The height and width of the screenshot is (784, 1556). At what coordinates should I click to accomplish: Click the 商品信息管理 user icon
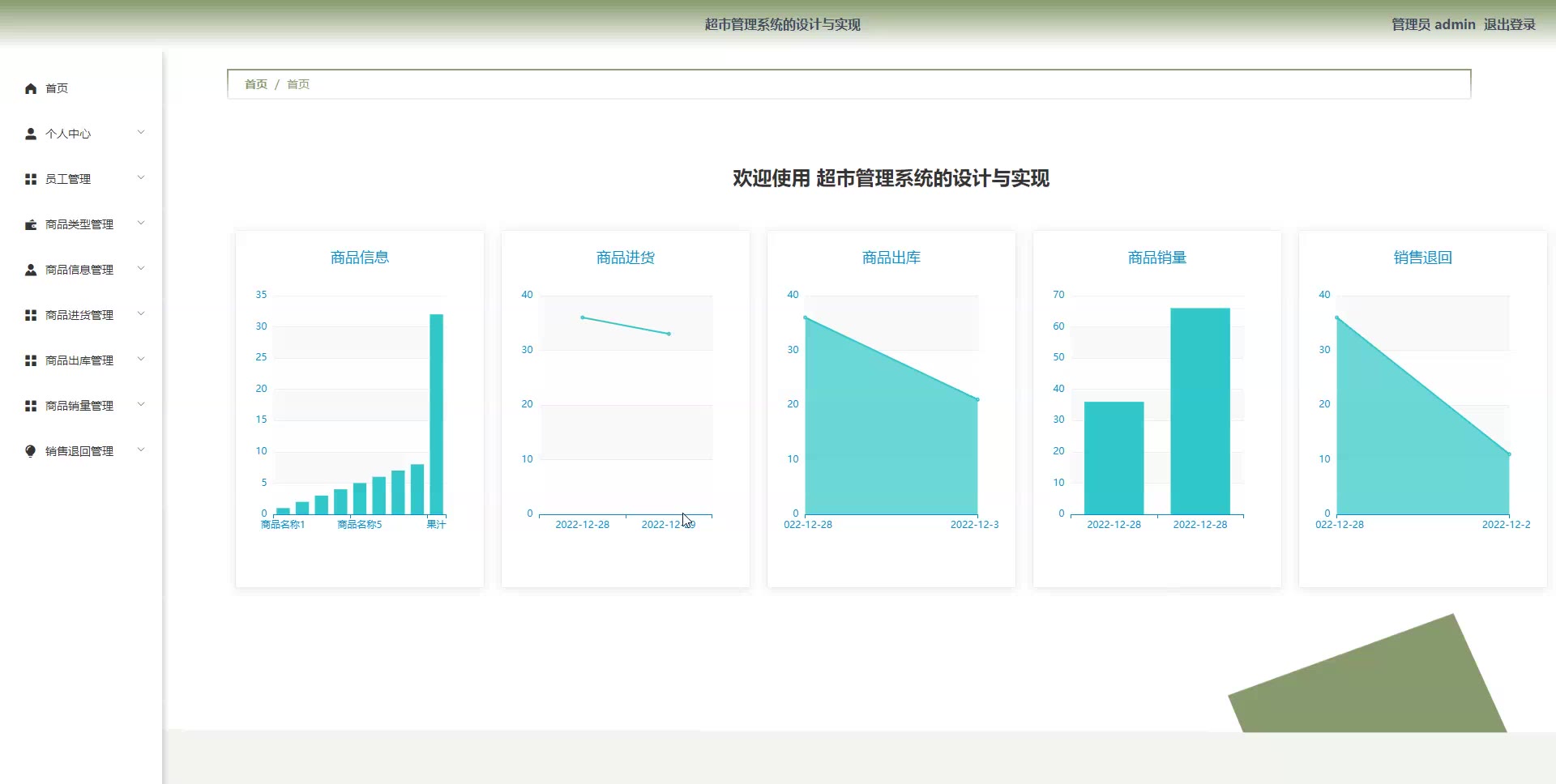(31, 270)
